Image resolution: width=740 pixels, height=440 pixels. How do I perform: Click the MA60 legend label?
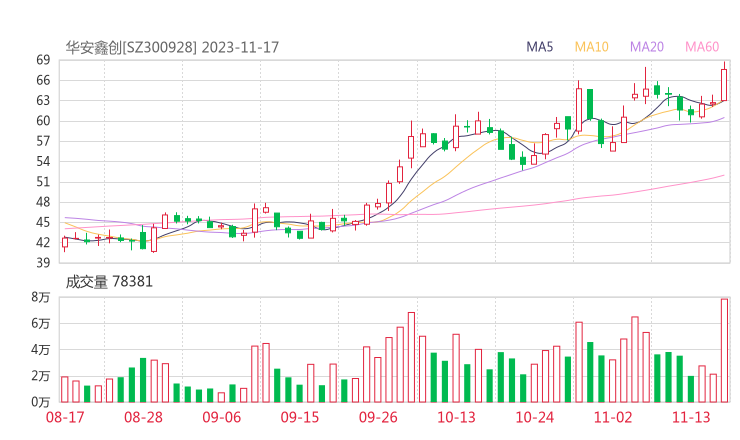tap(702, 47)
